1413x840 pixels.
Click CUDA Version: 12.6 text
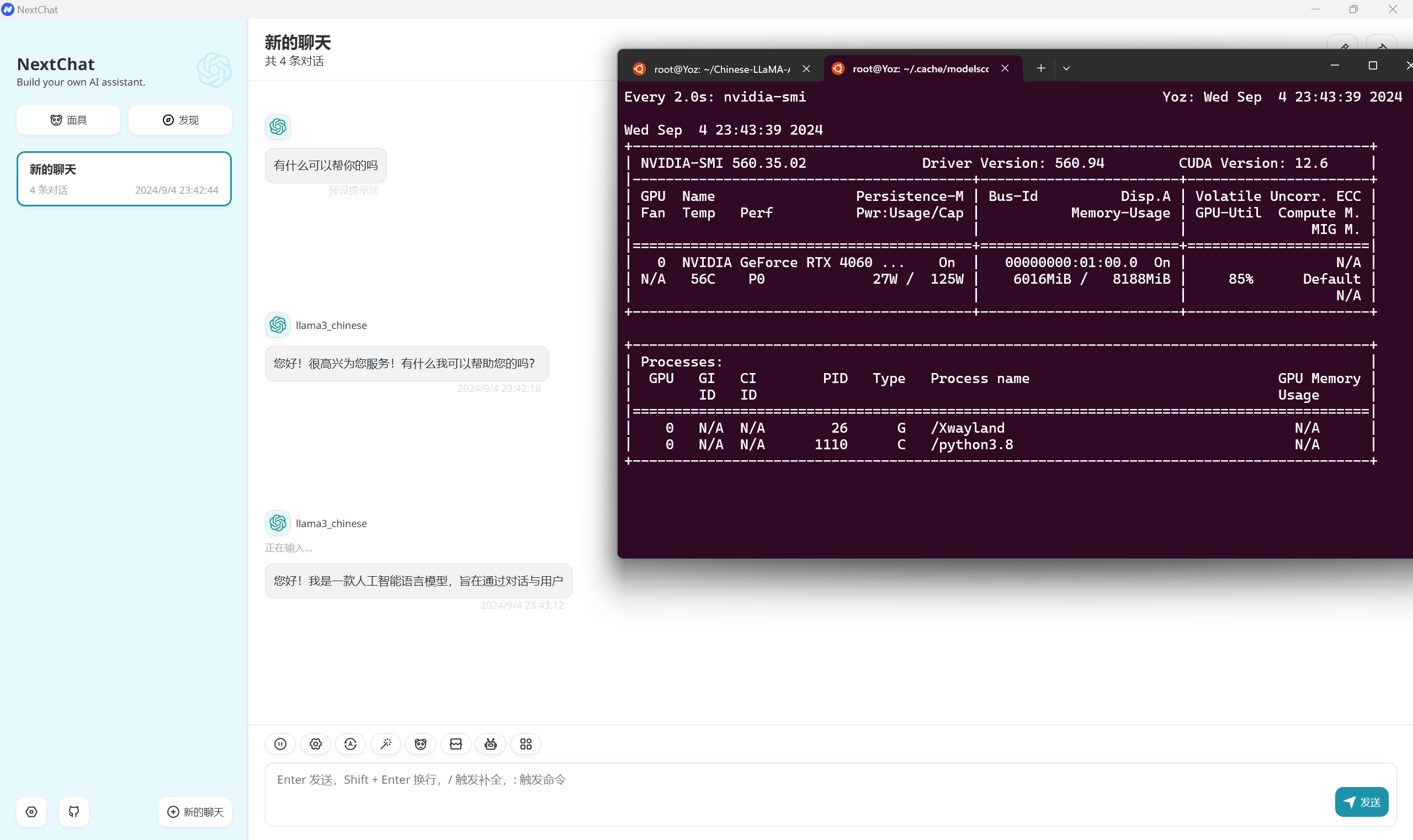(x=1253, y=163)
